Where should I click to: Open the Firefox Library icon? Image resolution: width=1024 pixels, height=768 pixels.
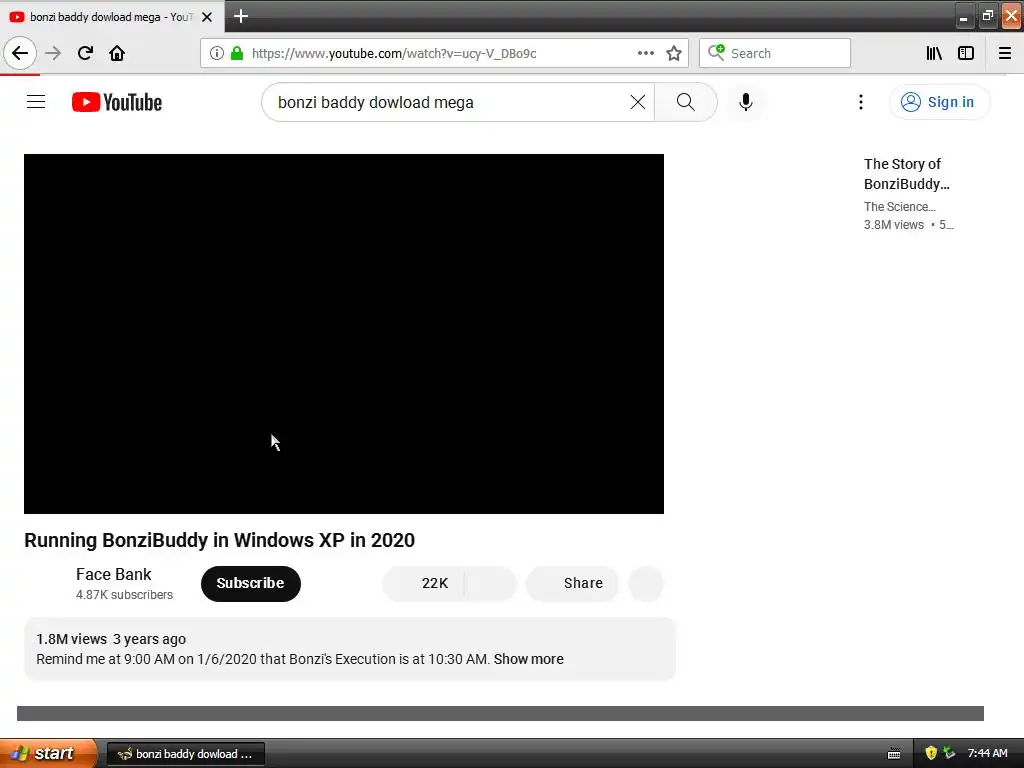(x=935, y=53)
